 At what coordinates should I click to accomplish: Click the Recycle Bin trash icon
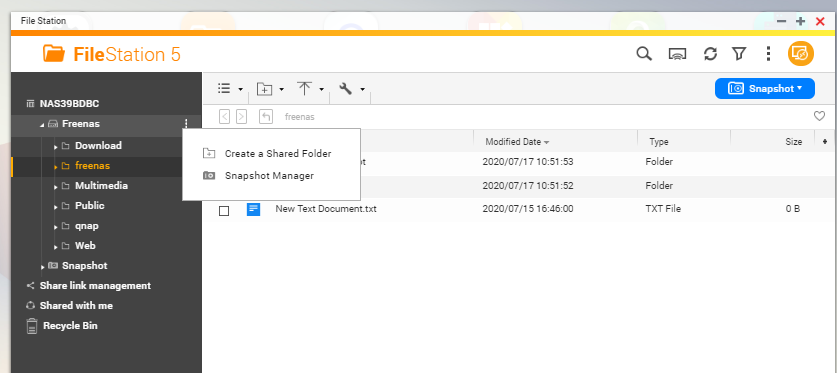coord(32,326)
